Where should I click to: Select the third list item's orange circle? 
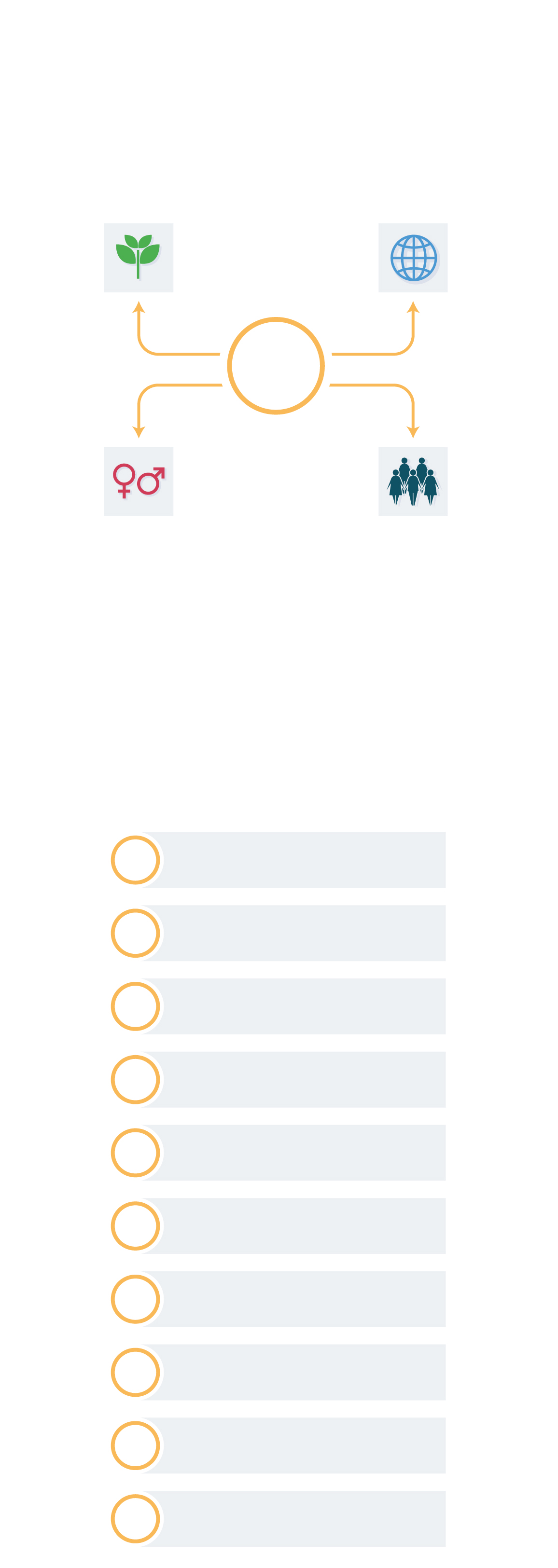coord(135,1006)
